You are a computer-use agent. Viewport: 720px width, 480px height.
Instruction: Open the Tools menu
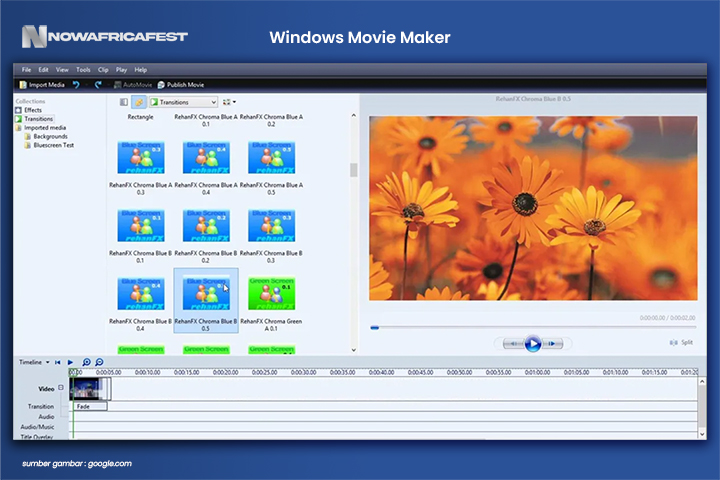pos(83,70)
